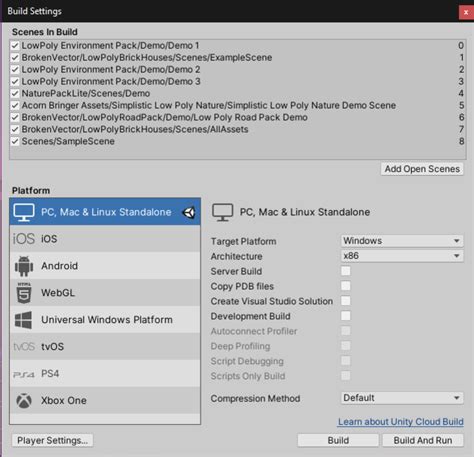The width and height of the screenshot is (474, 457).
Task: Enable the Copy PDB files checkbox
Action: pyautogui.click(x=346, y=286)
